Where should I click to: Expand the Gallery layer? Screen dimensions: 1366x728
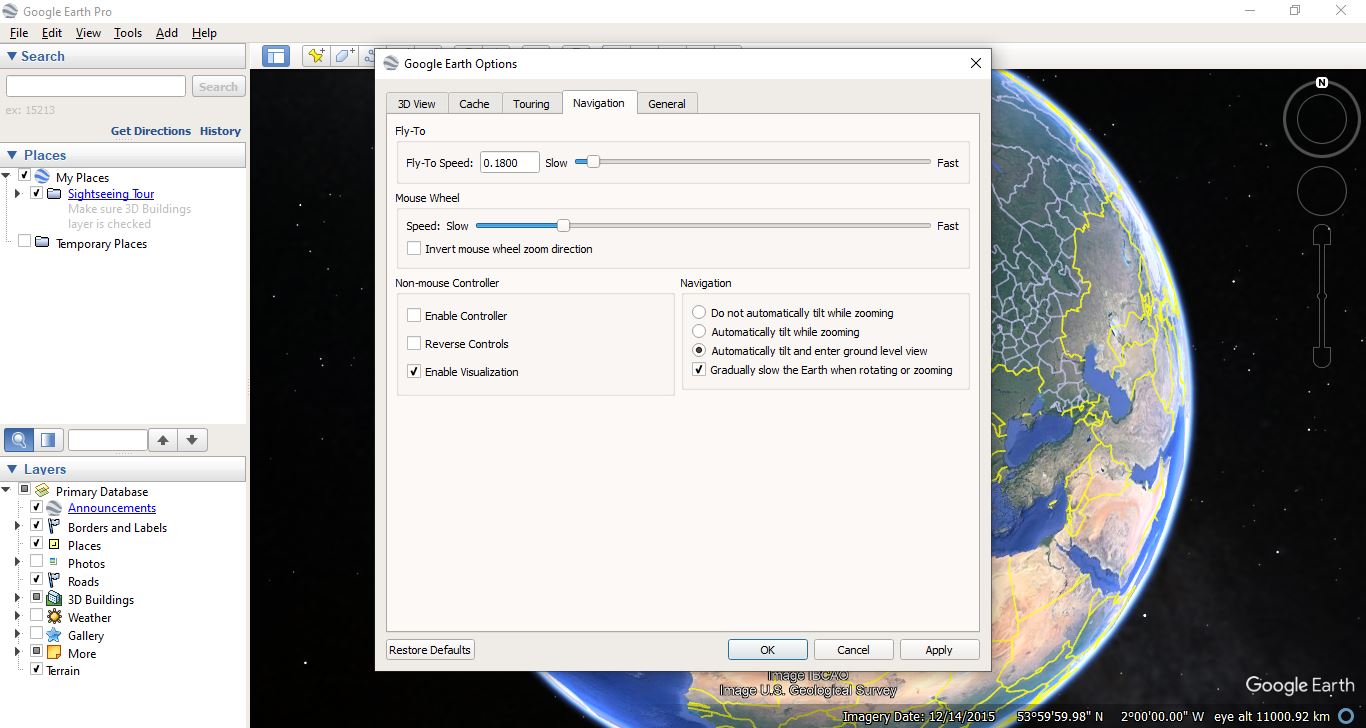[17, 634]
